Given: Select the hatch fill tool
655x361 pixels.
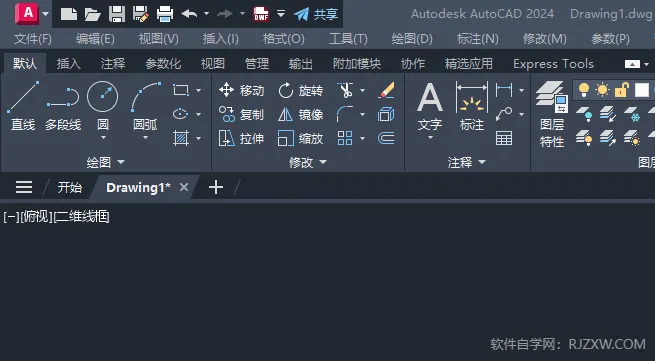Looking at the screenshot, I should coord(181,138).
